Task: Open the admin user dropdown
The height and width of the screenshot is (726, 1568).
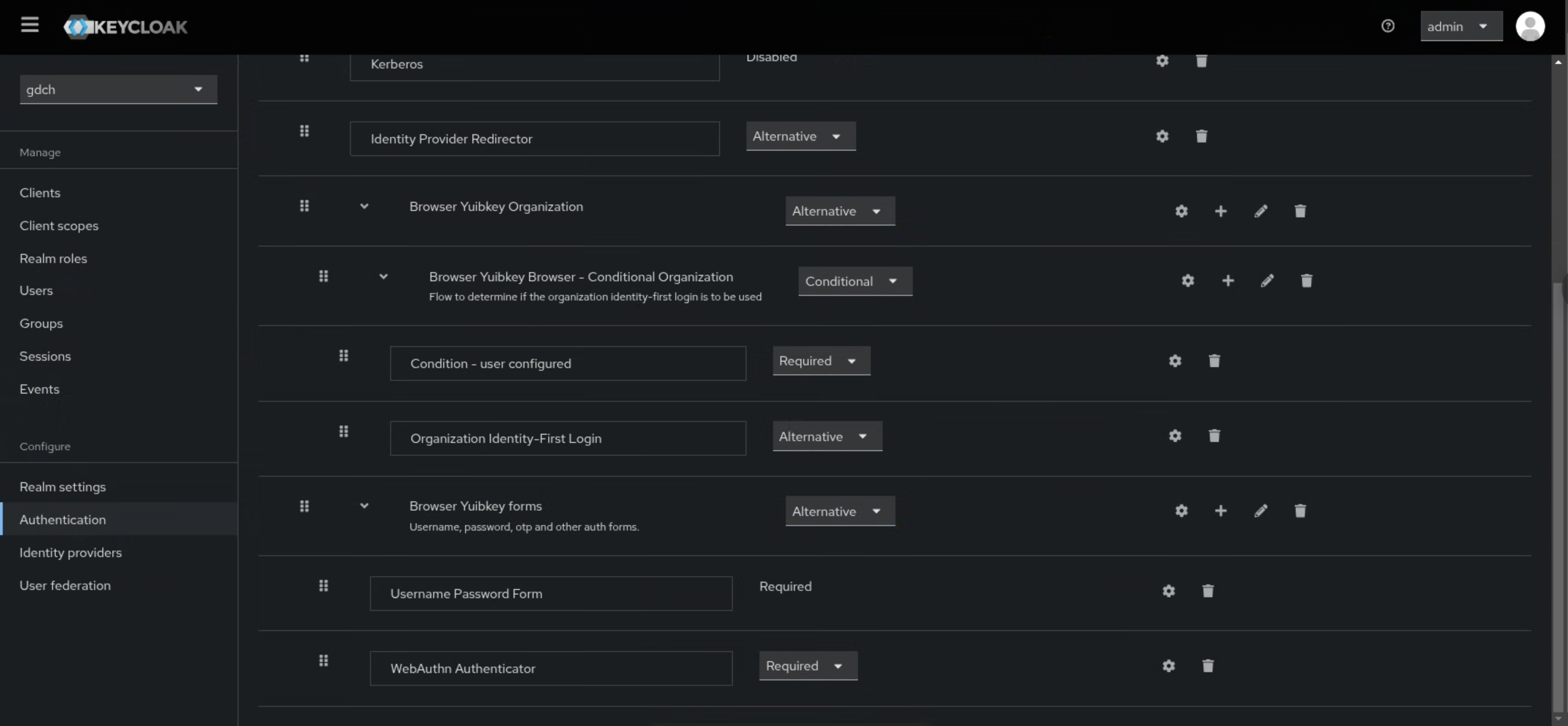Action: 1460,26
